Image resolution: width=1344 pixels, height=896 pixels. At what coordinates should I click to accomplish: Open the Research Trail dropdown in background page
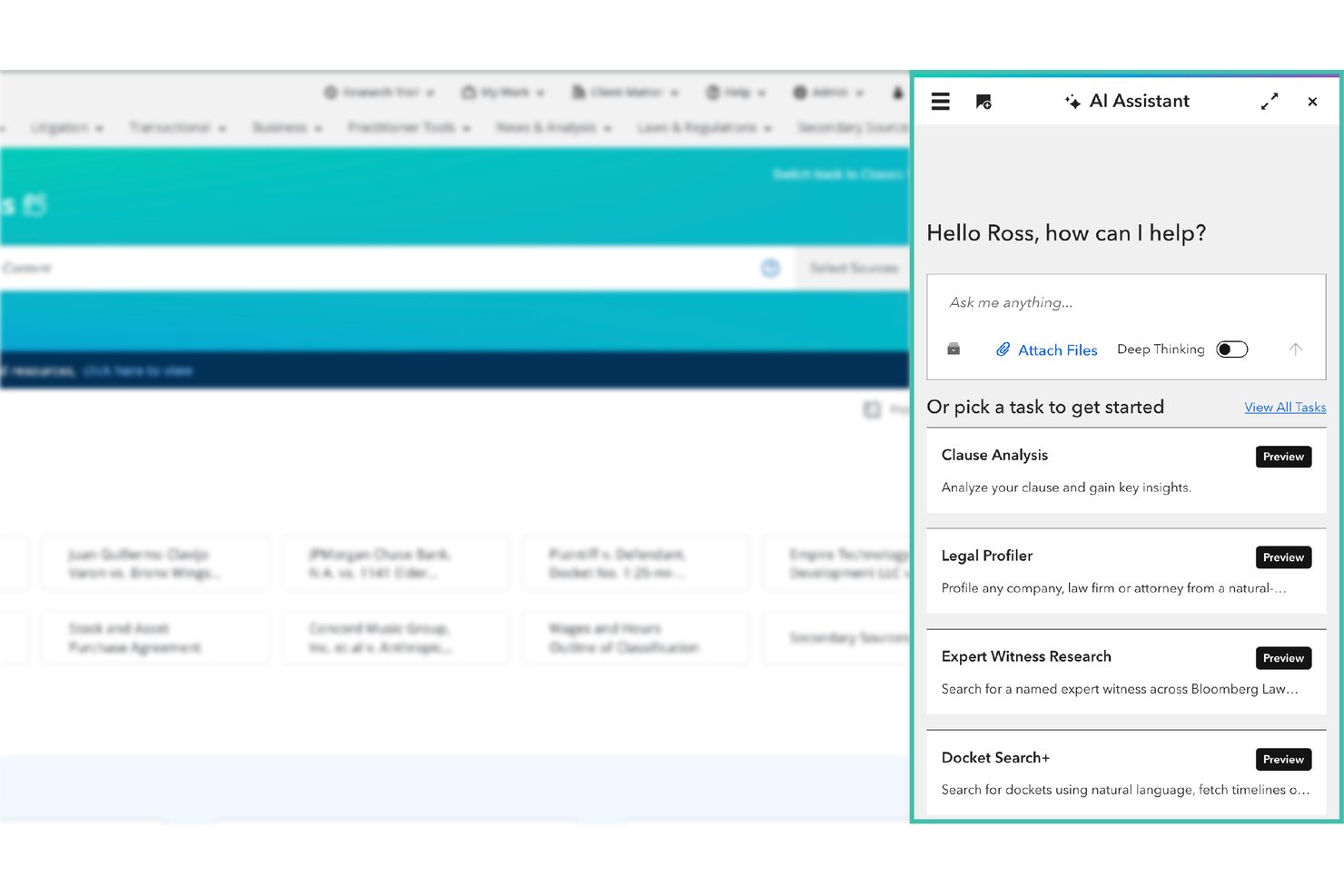[x=380, y=93]
